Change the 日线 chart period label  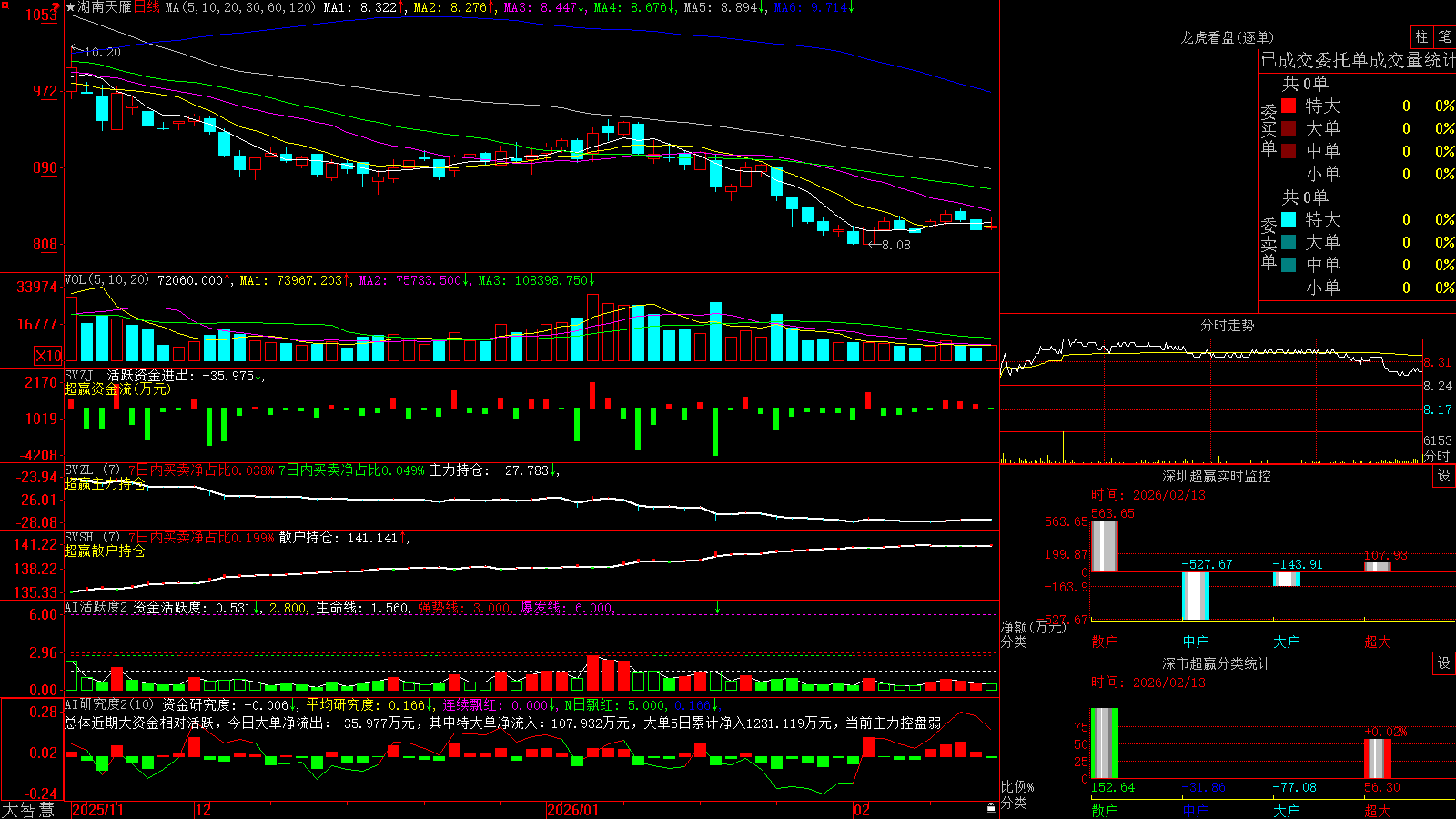tap(147, 7)
